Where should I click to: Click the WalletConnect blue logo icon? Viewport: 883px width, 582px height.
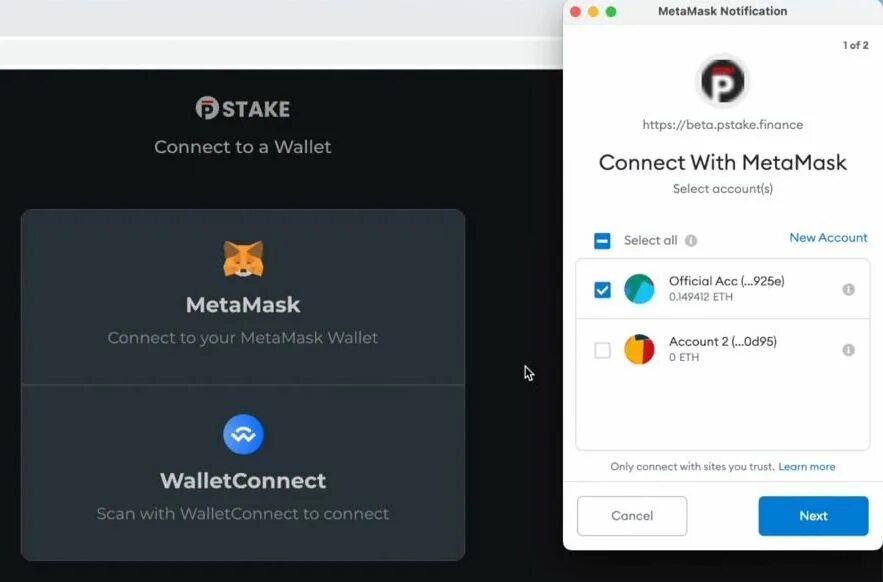(243, 434)
